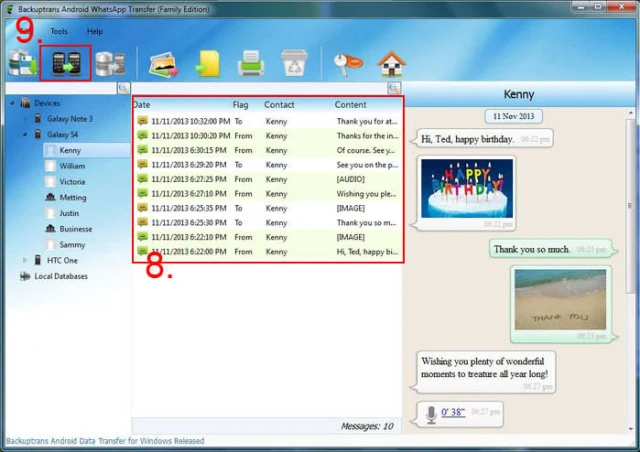Select the Galaxy S4 device
Screen dimensions: 640x452
pyautogui.click(x=62, y=134)
